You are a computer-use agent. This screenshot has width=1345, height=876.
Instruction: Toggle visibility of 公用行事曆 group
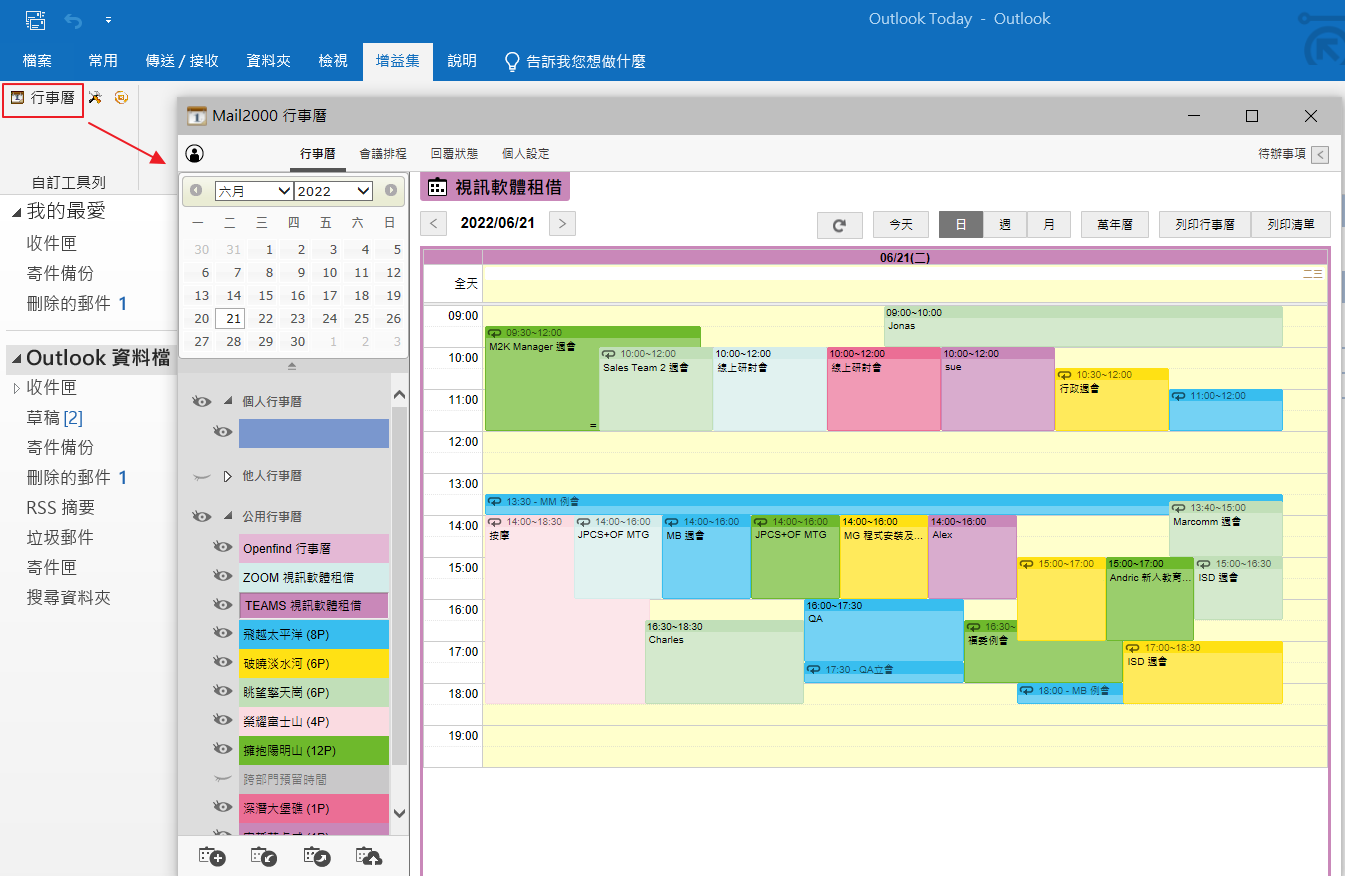202,517
